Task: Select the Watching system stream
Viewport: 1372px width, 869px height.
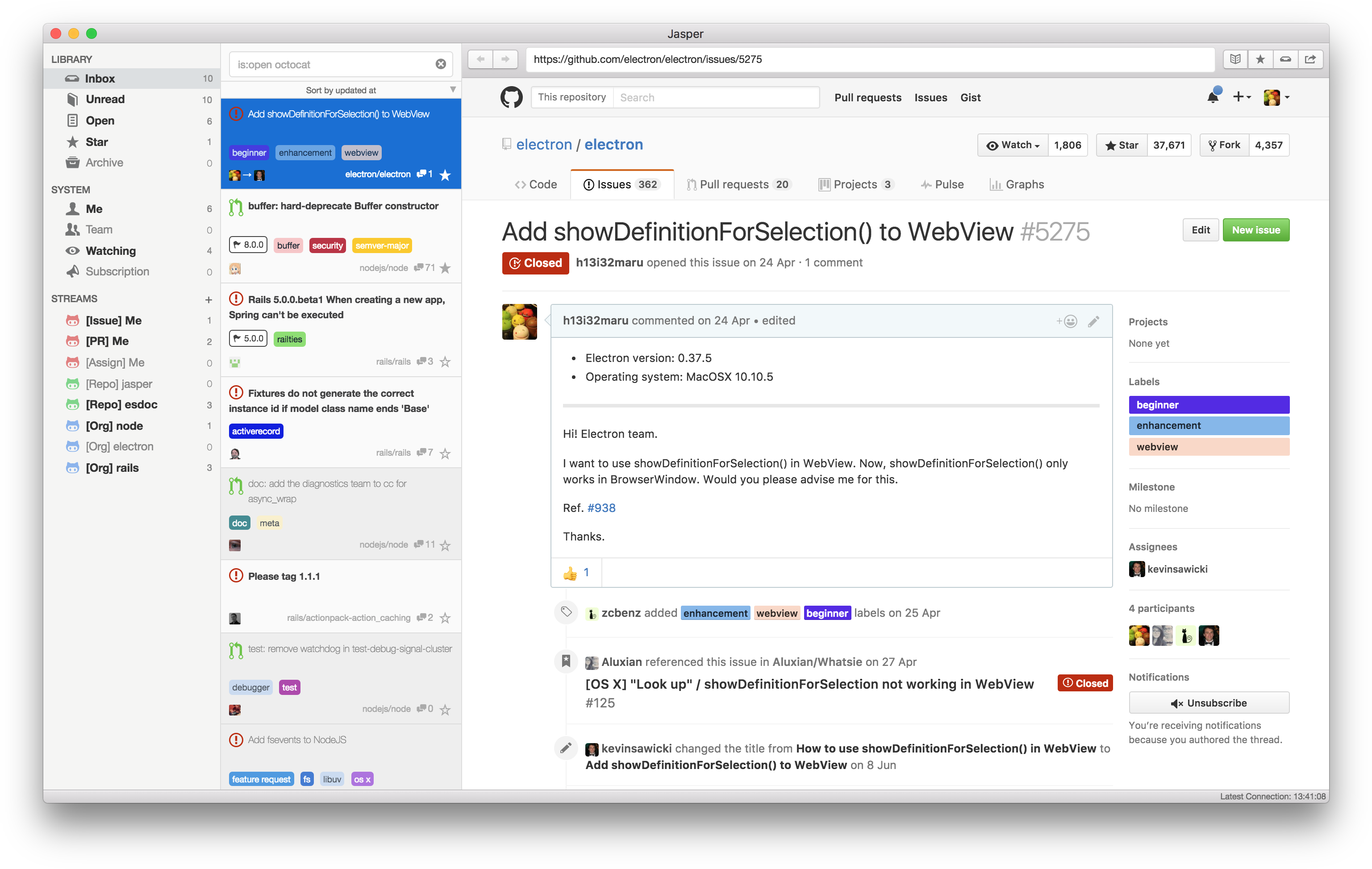Action: coord(132,250)
